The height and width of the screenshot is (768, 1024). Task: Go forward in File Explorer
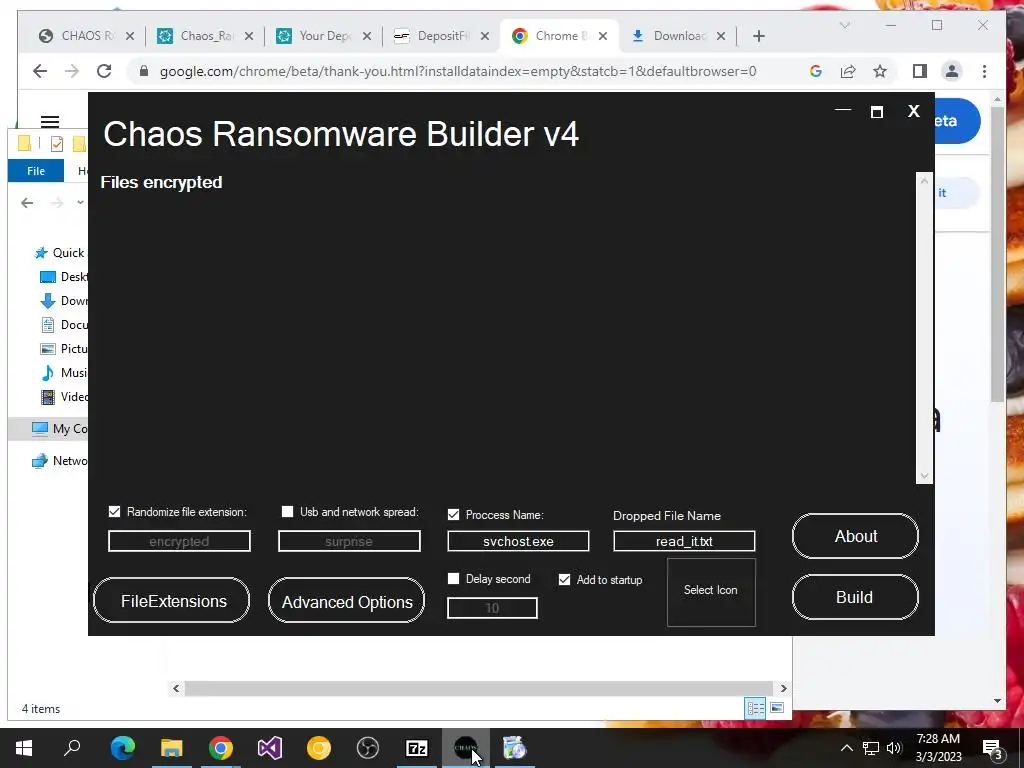click(57, 202)
